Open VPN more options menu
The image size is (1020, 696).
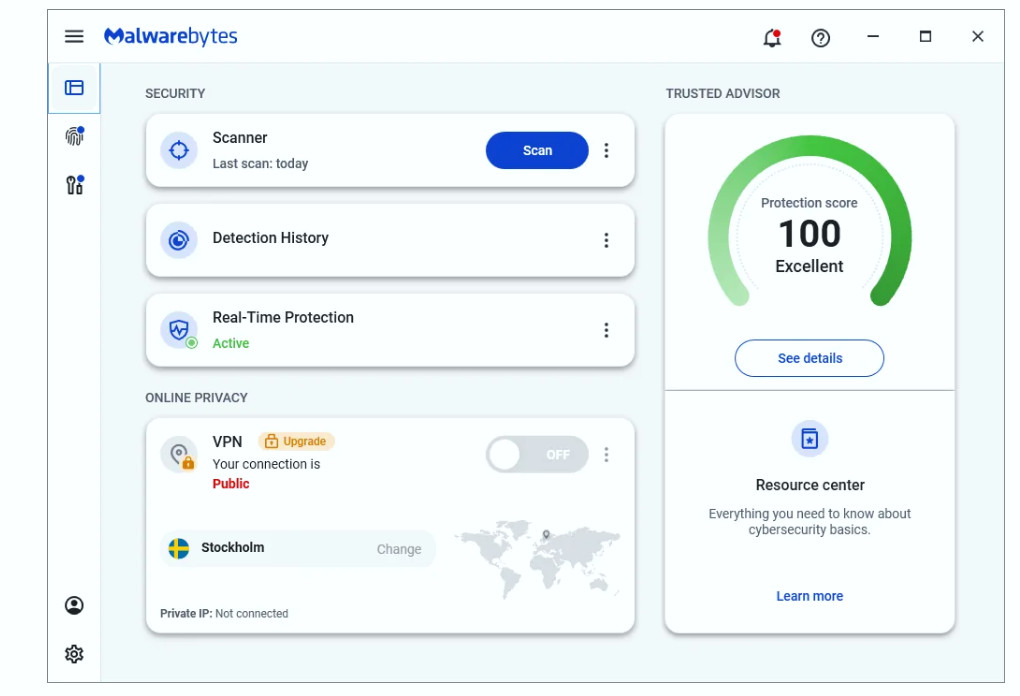point(606,454)
